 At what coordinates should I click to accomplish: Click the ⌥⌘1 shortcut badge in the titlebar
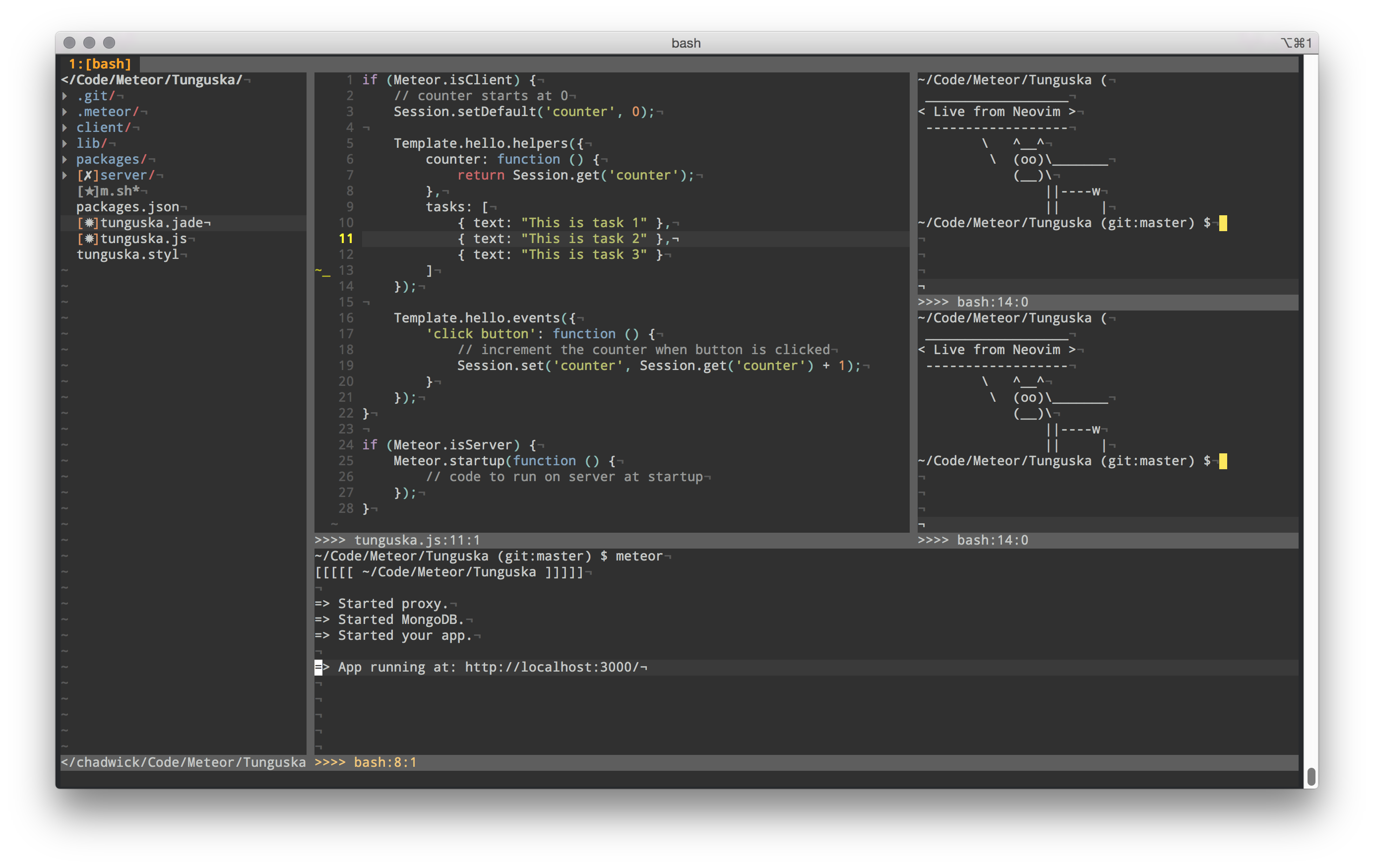coord(1298,42)
